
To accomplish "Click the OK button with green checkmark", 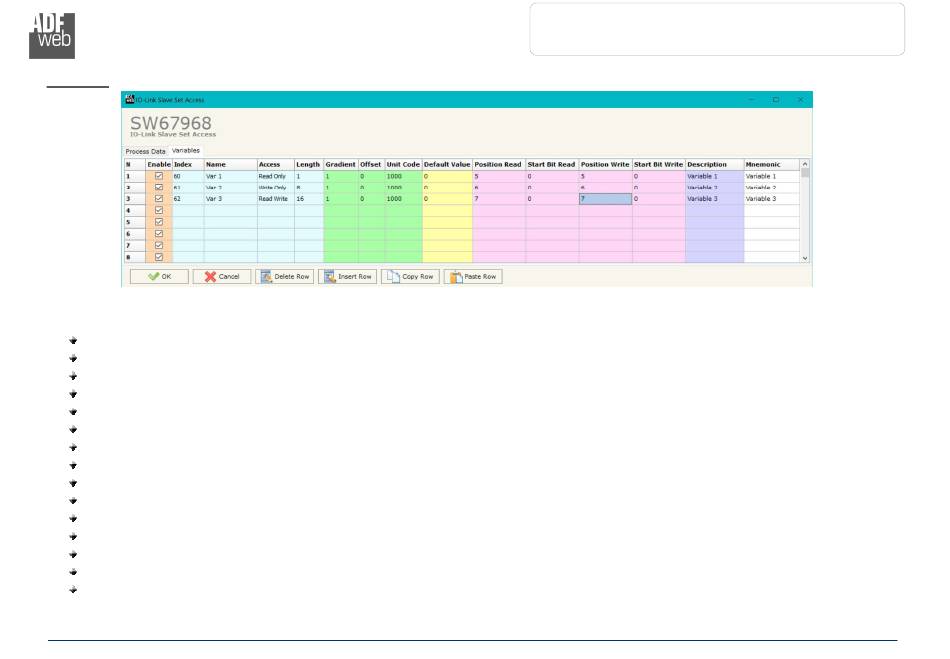I will pos(159,276).
